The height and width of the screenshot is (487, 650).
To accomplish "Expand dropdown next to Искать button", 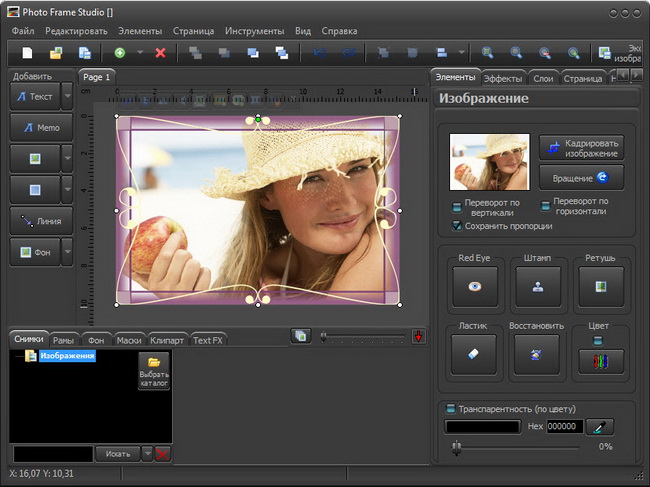I will [x=147, y=454].
